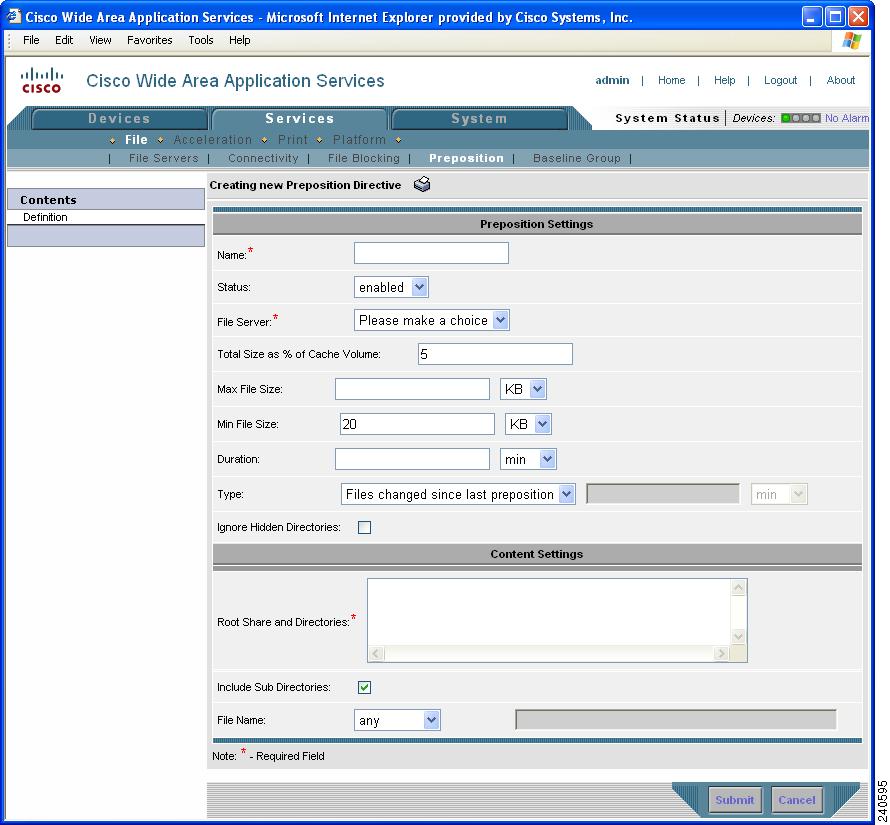890x825 pixels.
Task: Click the Min File Size input field
Action: pyautogui.click(x=417, y=424)
